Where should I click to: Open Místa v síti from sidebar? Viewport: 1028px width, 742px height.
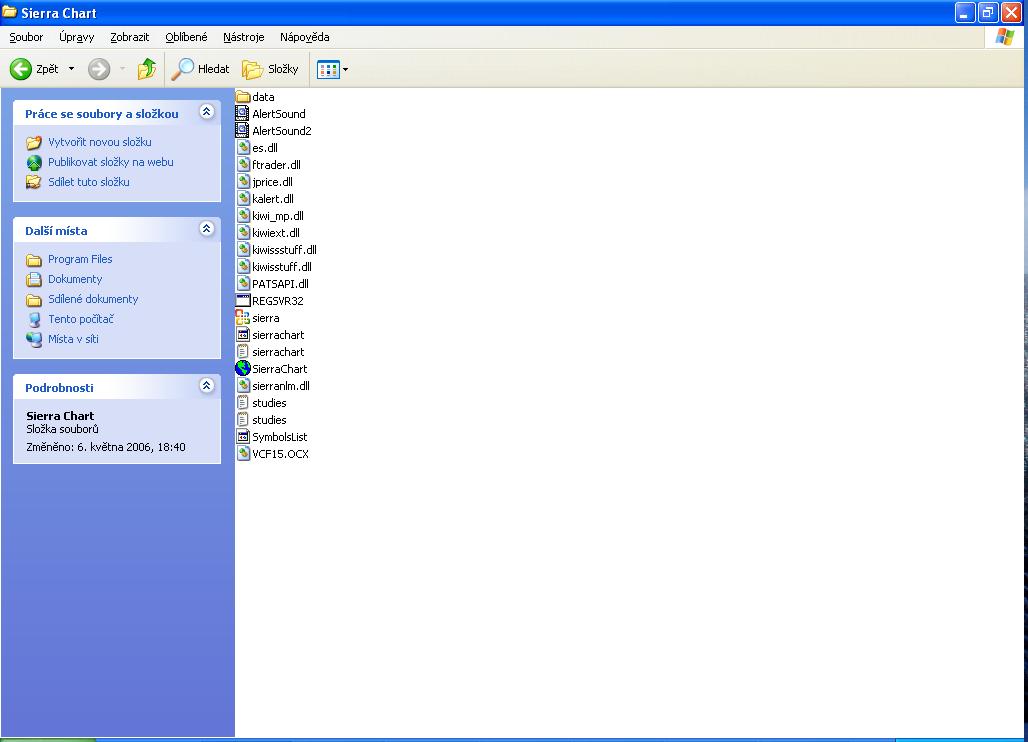pyautogui.click(x=73, y=339)
